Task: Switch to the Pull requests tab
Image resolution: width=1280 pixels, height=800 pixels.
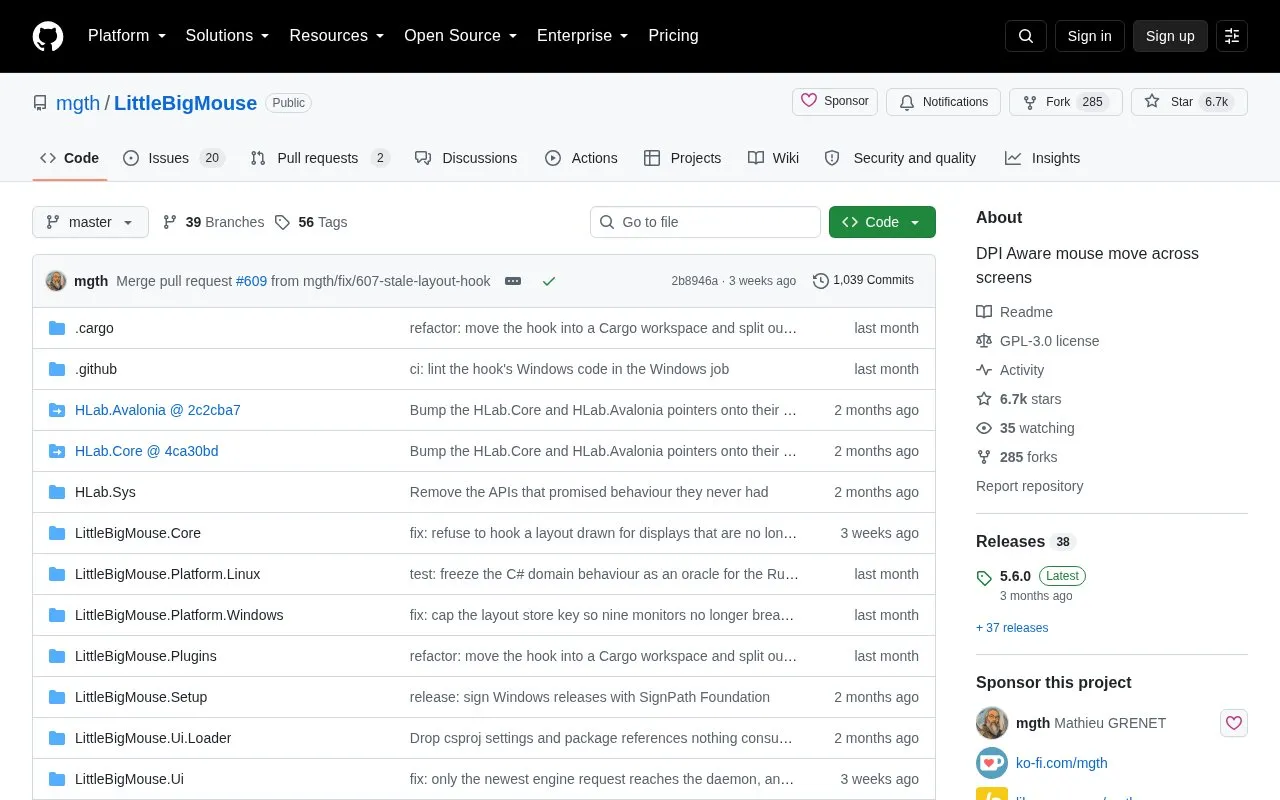Action: (x=319, y=158)
